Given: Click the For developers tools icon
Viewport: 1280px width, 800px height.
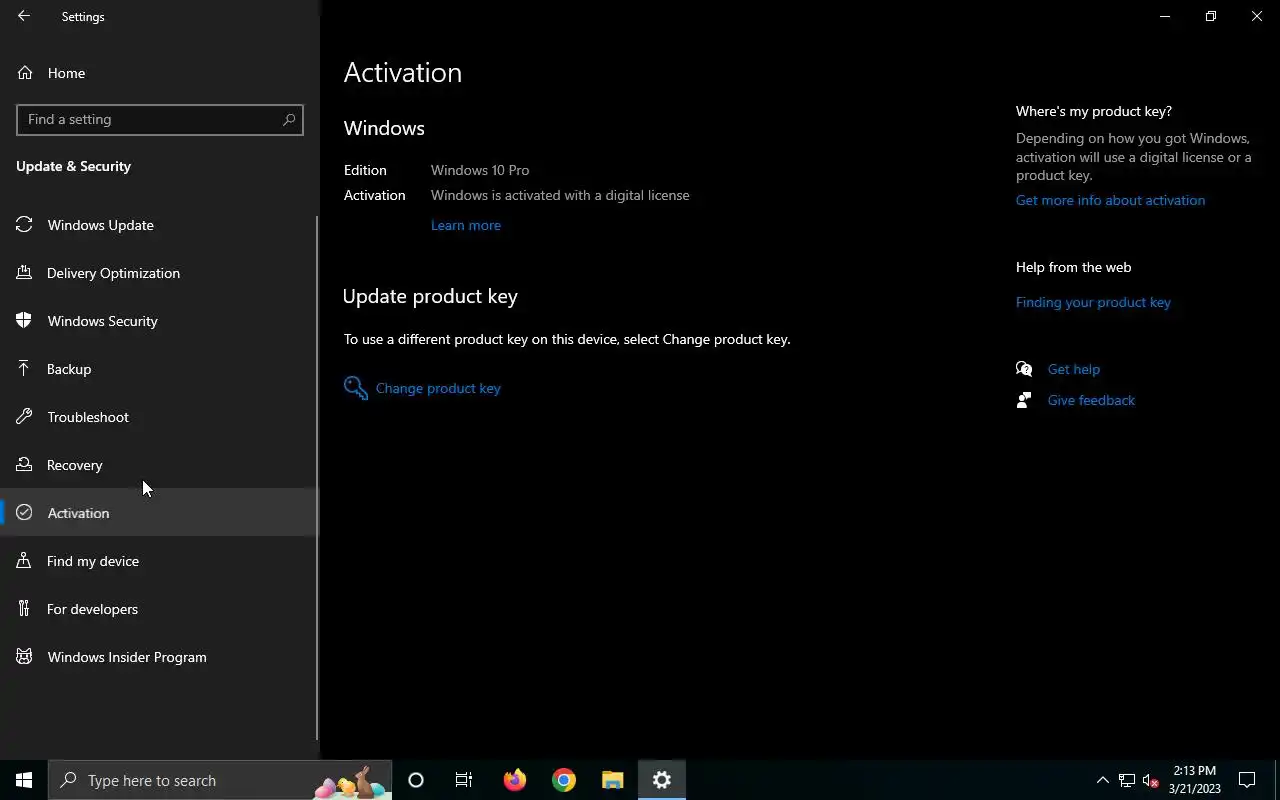Looking at the screenshot, I should pyautogui.click(x=24, y=609).
